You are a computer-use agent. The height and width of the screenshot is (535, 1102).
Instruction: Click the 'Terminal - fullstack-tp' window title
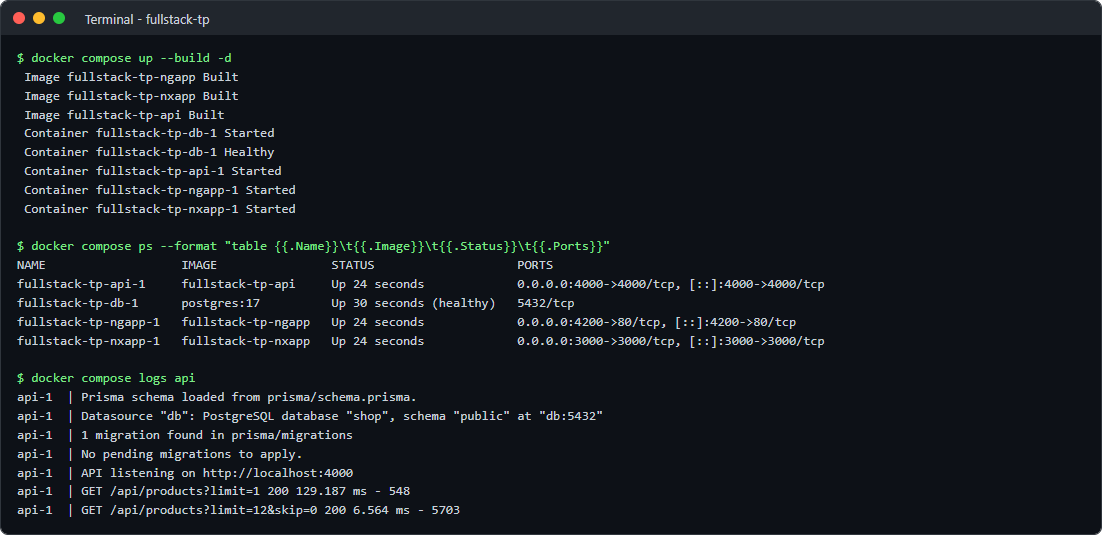[x=147, y=20]
